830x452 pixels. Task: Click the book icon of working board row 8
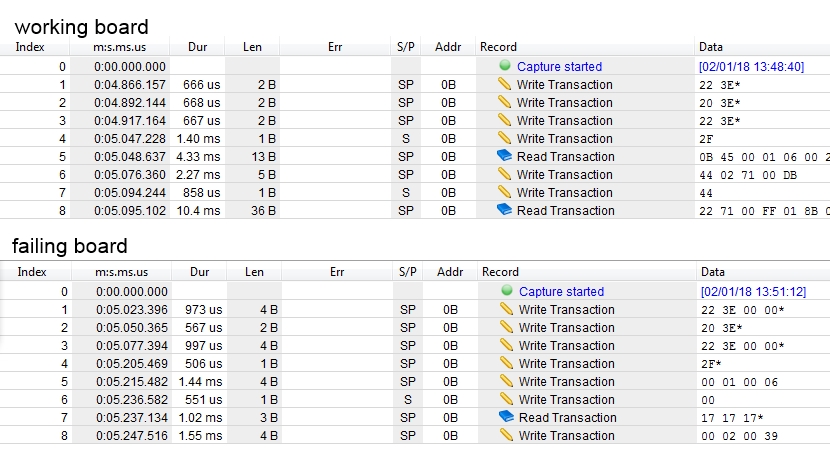point(504,210)
